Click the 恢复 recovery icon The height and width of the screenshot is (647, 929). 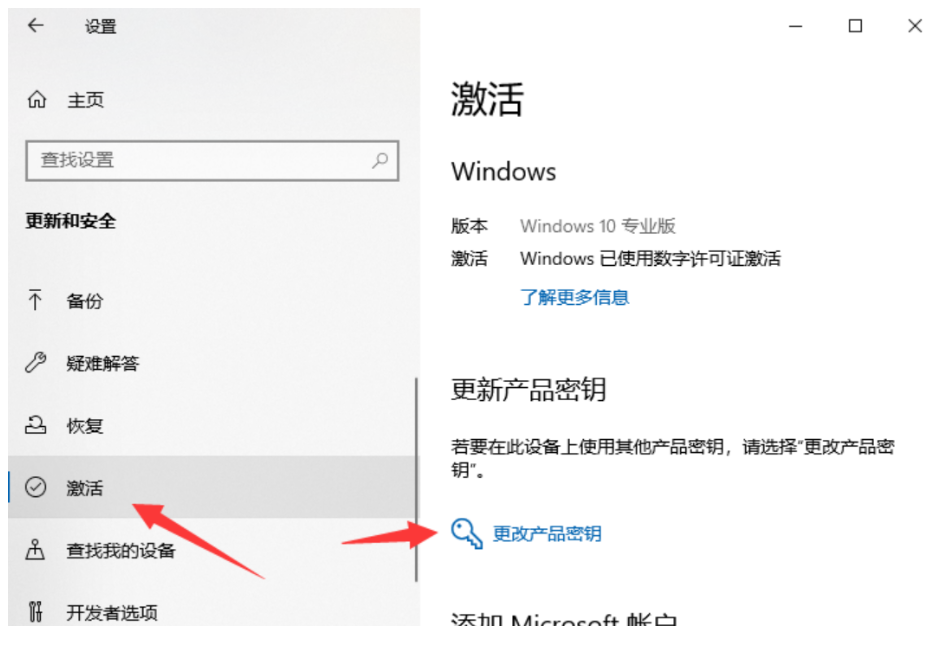pyautogui.click(x=36, y=425)
